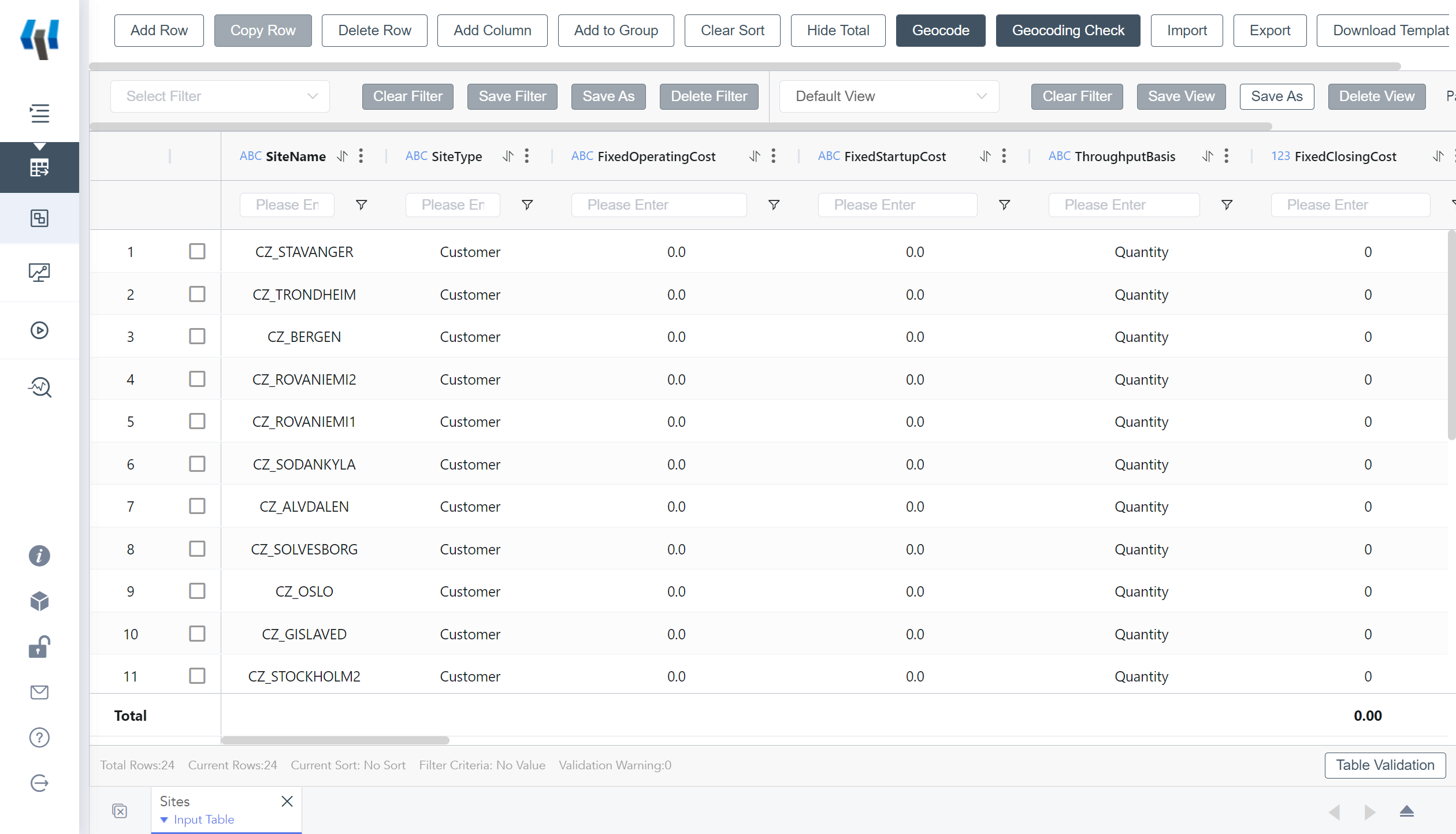Screen dimensions: 1456x834
Task: Check the box for CZ_ROVANIEMI1 row
Action: 197,421
